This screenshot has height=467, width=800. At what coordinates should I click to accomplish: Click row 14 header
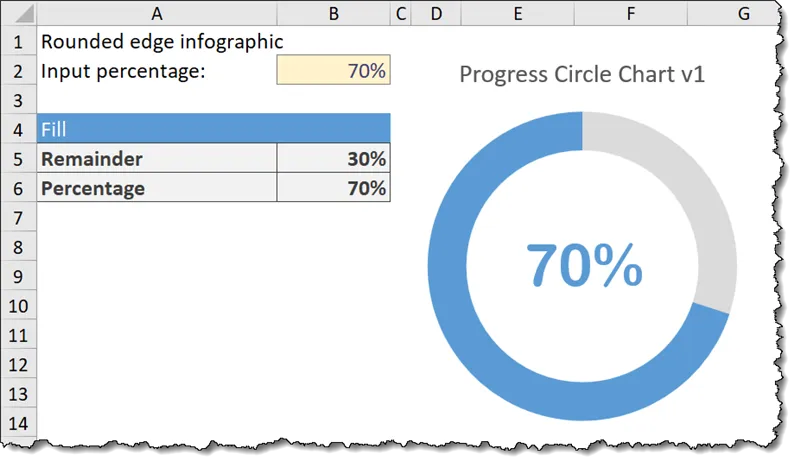(18, 422)
